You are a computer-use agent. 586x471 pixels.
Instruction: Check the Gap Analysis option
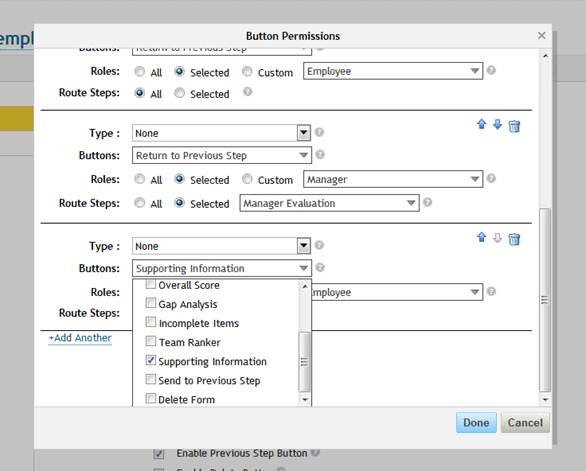[x=151, y=303]
